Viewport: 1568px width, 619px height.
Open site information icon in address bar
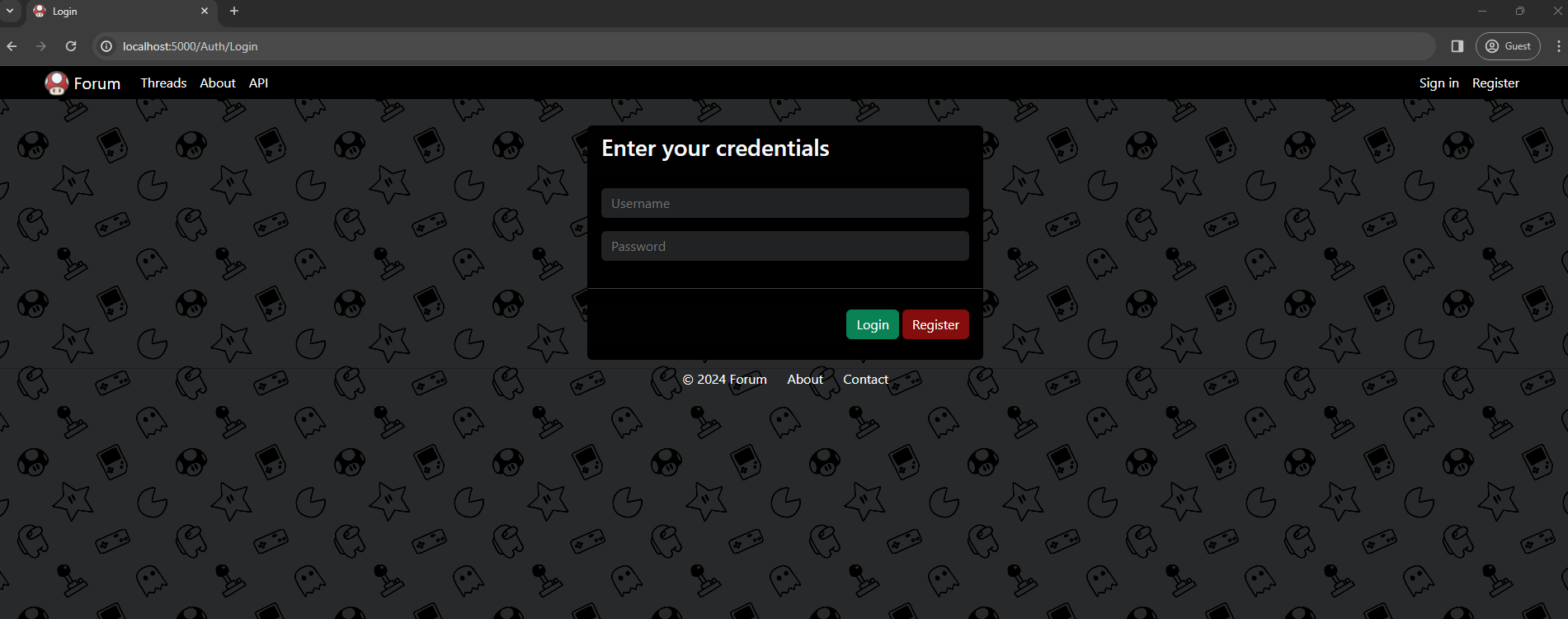tap(106, 46)
